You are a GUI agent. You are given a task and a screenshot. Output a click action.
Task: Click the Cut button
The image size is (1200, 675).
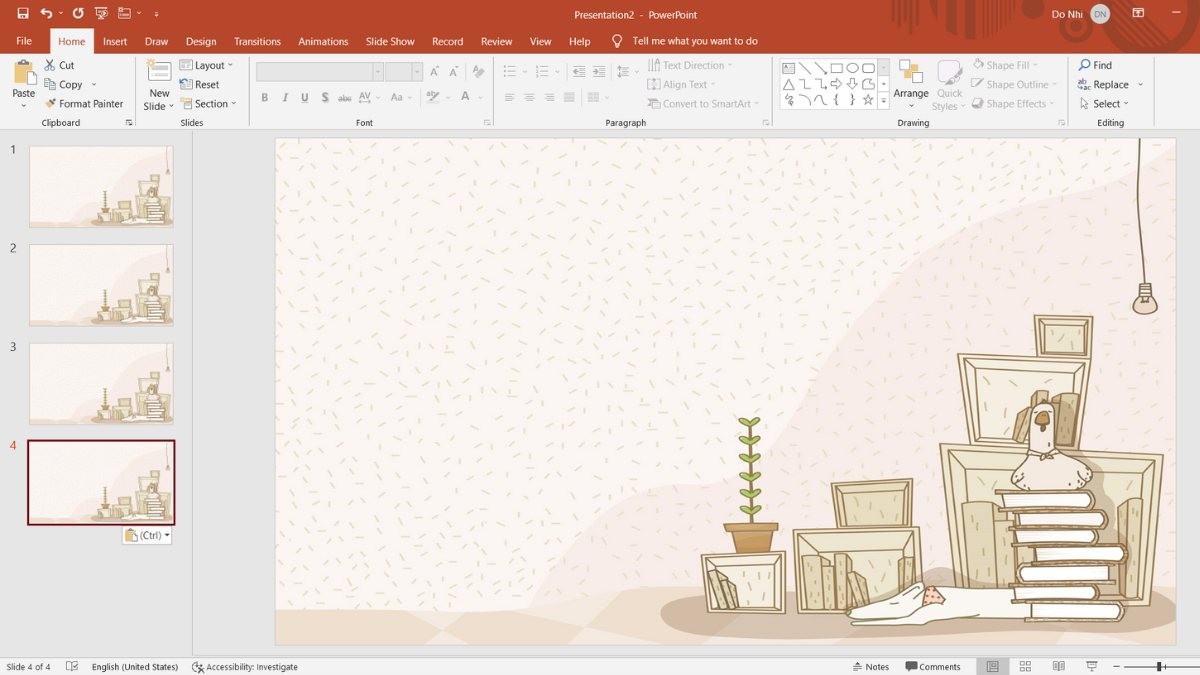pyautogui.click(x=59, y=65)
